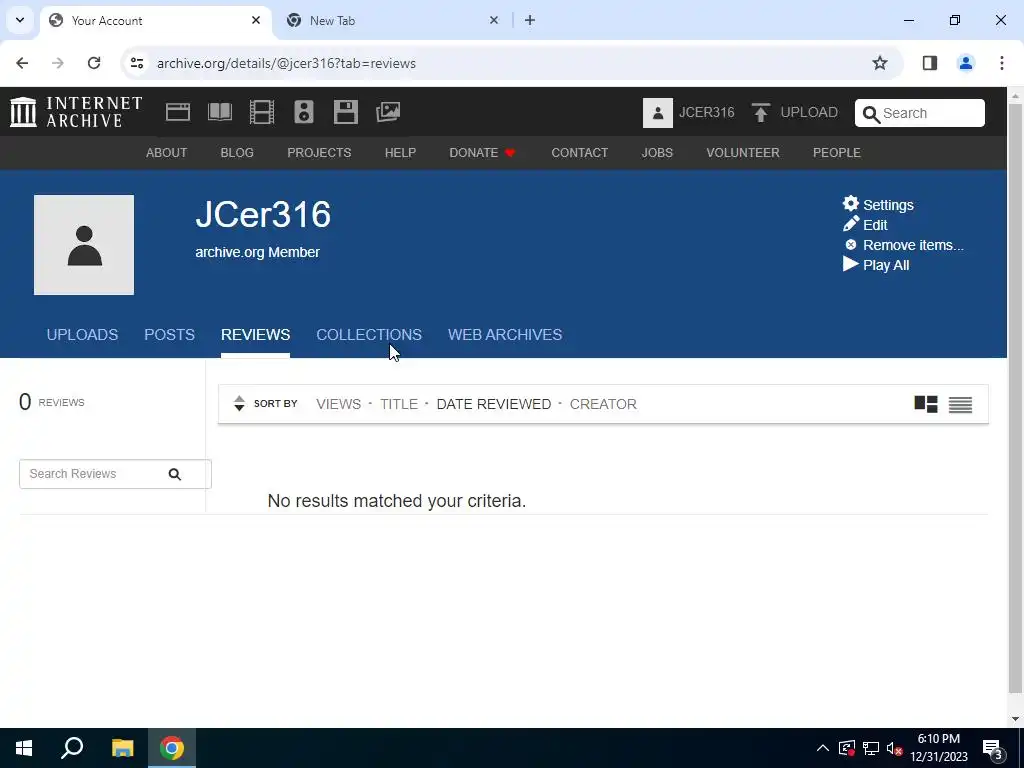The width and height of the screenshot is (1024, 768).
Task: Click the muted volume tray icon
Action: pos(895,748)
